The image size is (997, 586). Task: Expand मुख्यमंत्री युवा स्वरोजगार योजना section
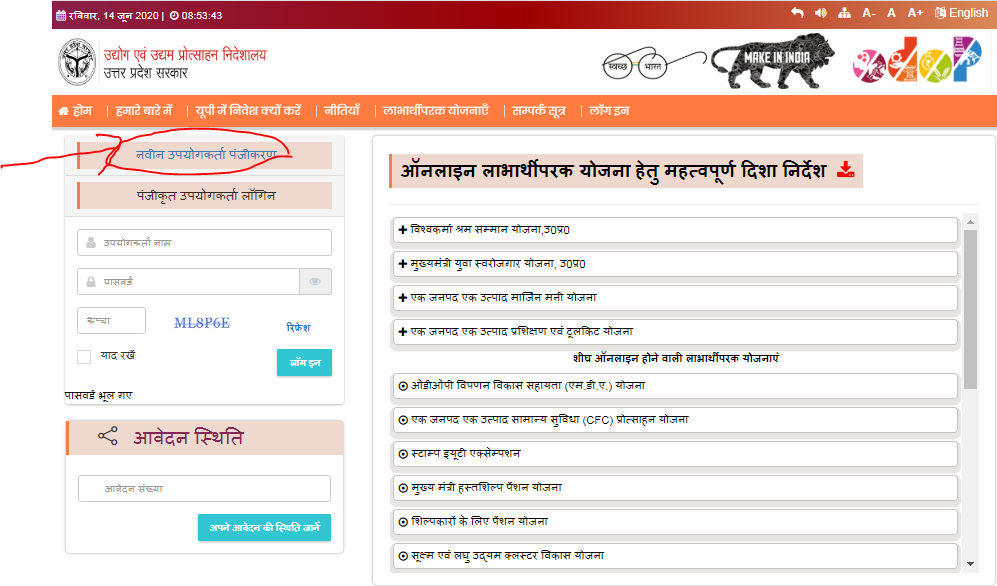tap(677, 264)
